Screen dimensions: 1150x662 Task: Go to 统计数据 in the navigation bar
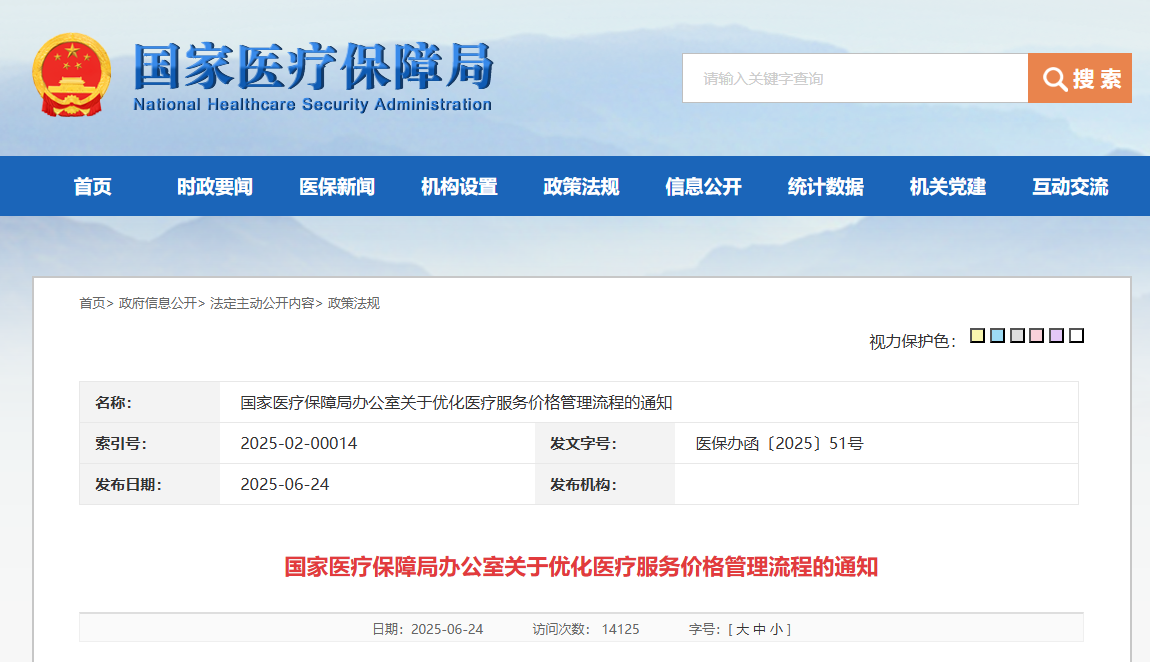pos(825,187)
